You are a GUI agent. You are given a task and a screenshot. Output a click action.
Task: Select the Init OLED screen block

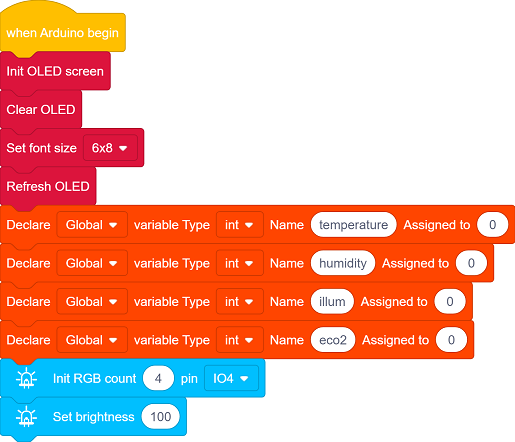(55, 71)
